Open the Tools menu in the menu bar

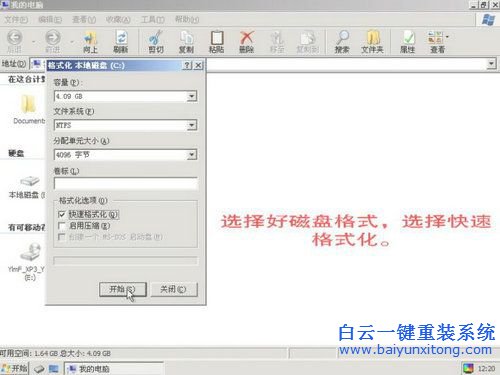coord(153,20)
